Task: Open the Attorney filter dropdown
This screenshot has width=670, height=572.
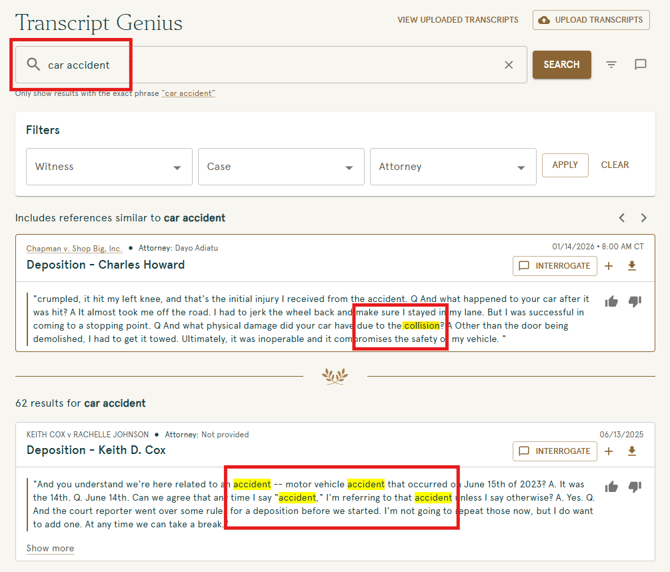Action: pos(453,167)
